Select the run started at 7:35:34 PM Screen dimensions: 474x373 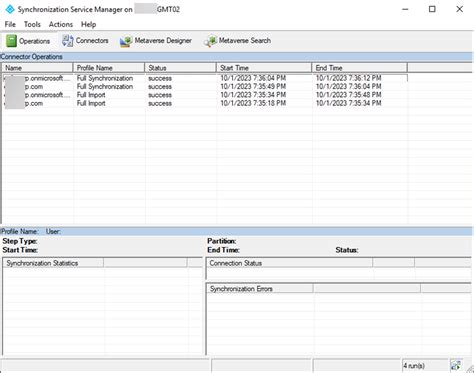pos(205,95)
